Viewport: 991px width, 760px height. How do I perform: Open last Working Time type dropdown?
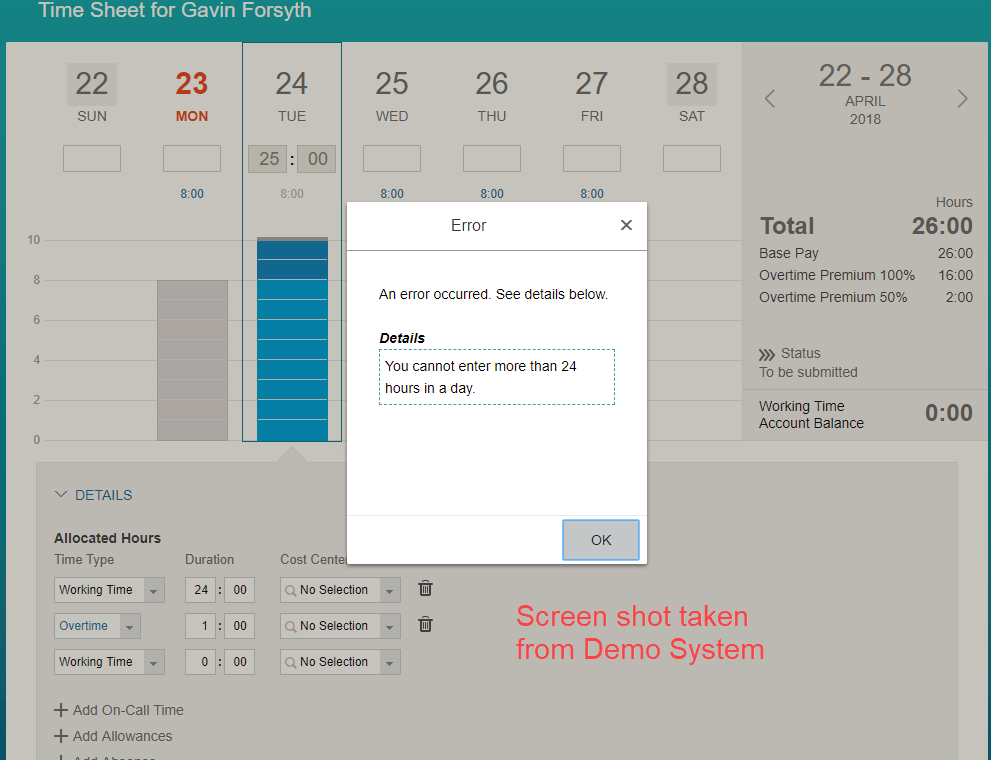[154, 662]
